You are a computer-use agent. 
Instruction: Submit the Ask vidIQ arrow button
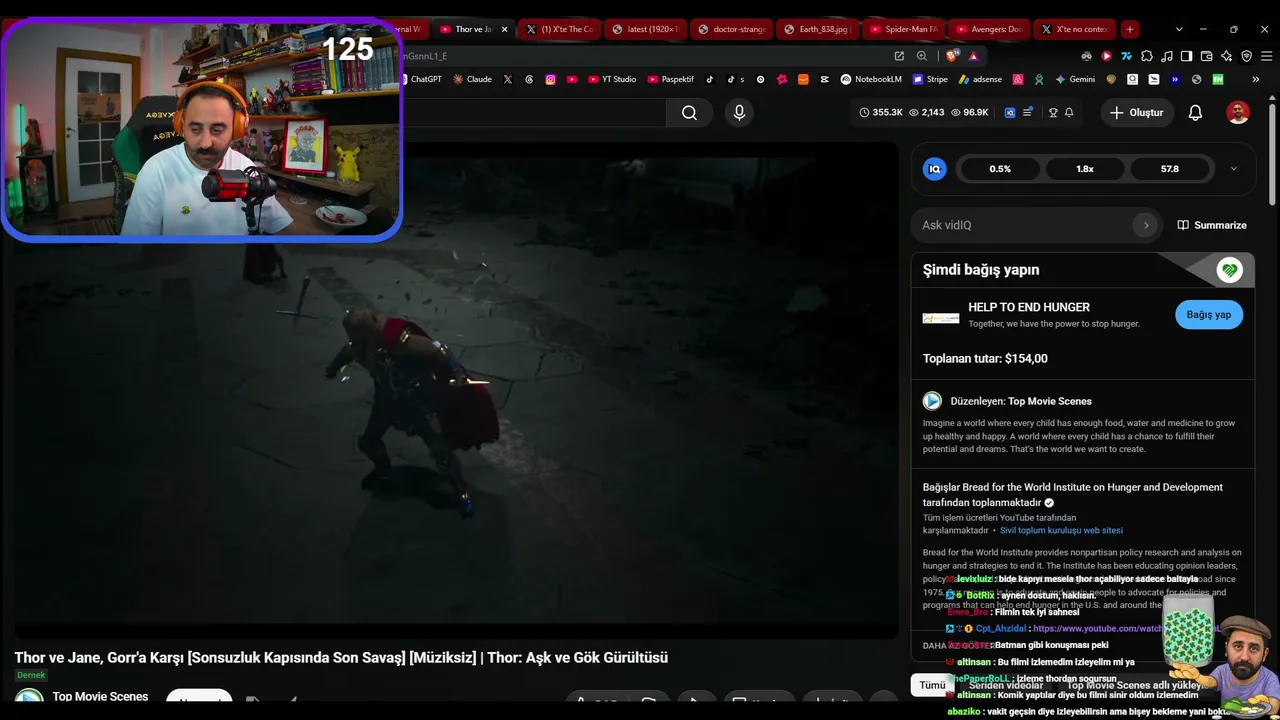coord(1146,225)
